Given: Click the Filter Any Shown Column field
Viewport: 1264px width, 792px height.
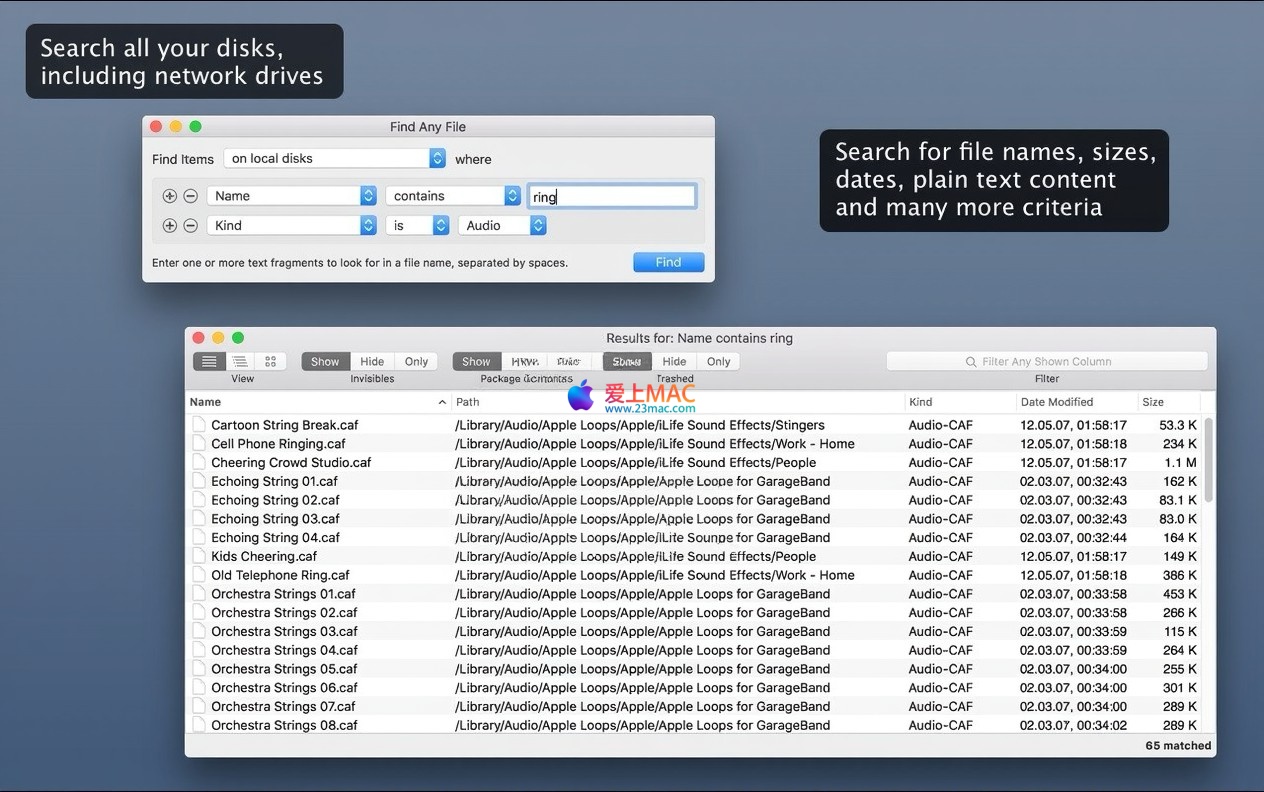Looking at the screenshot, I should [1046, 362].
